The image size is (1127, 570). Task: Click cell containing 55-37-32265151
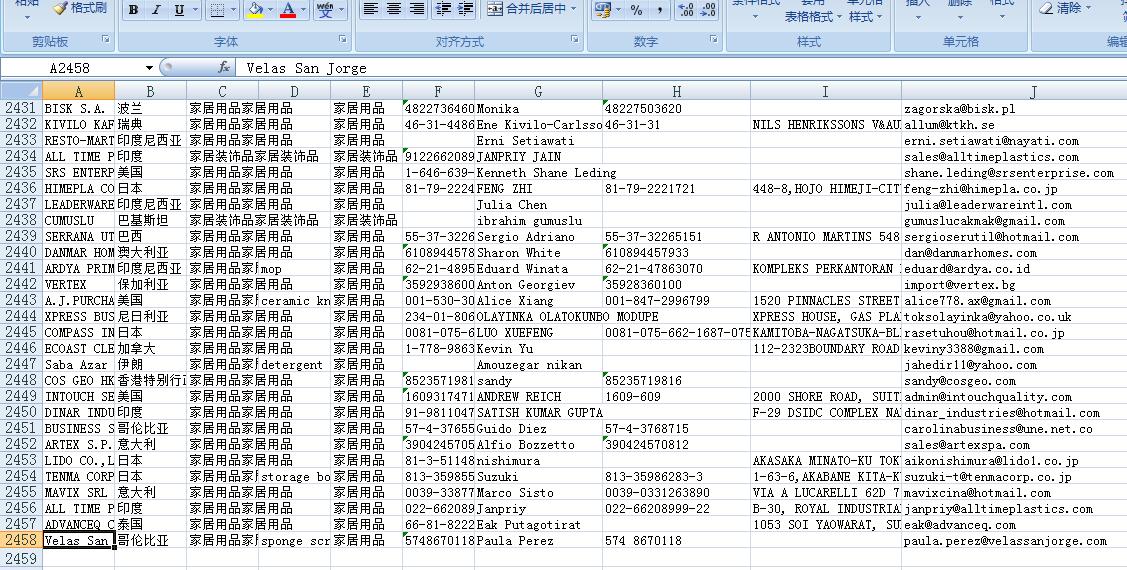[676, 236]
